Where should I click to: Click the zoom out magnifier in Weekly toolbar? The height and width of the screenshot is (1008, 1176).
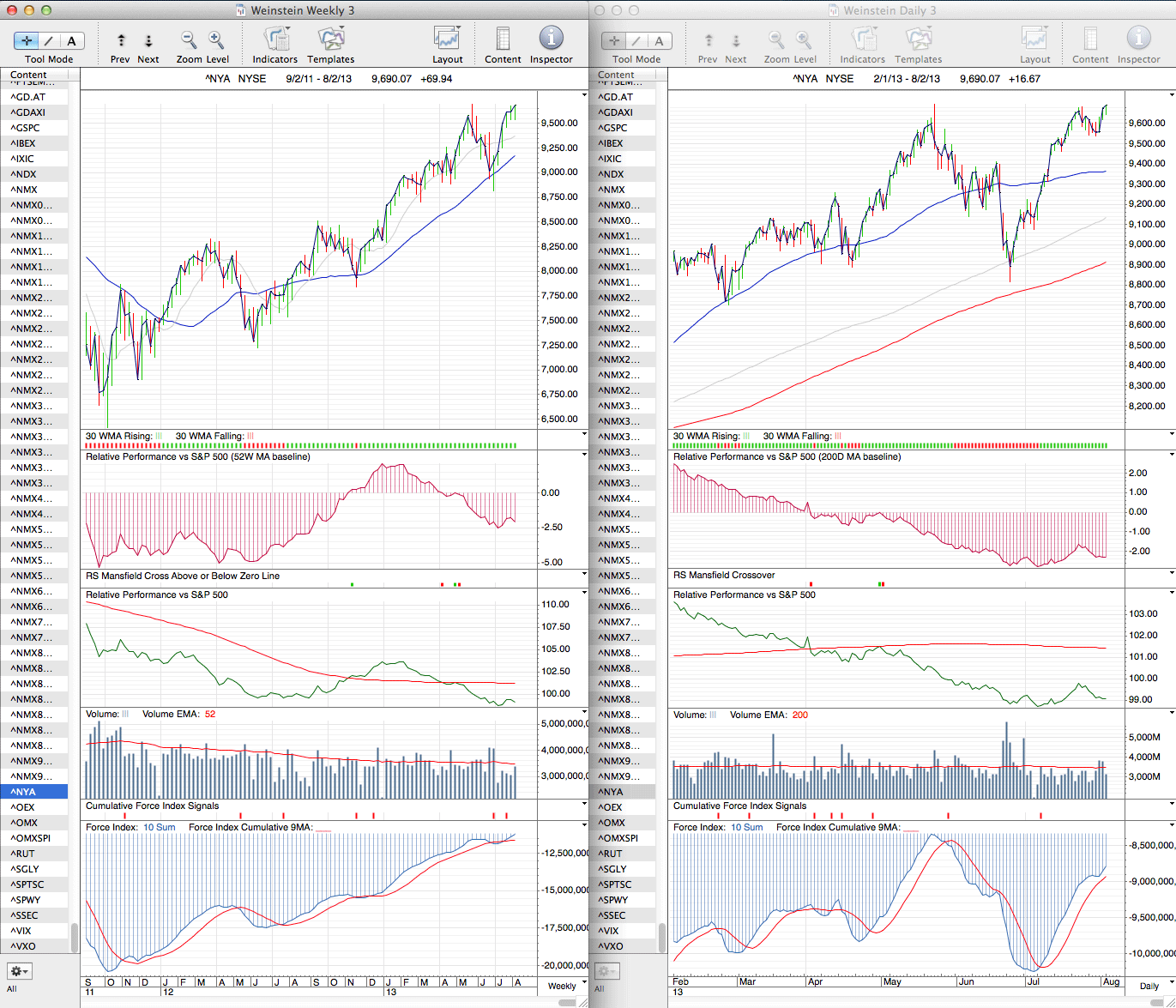pos(189,40)
